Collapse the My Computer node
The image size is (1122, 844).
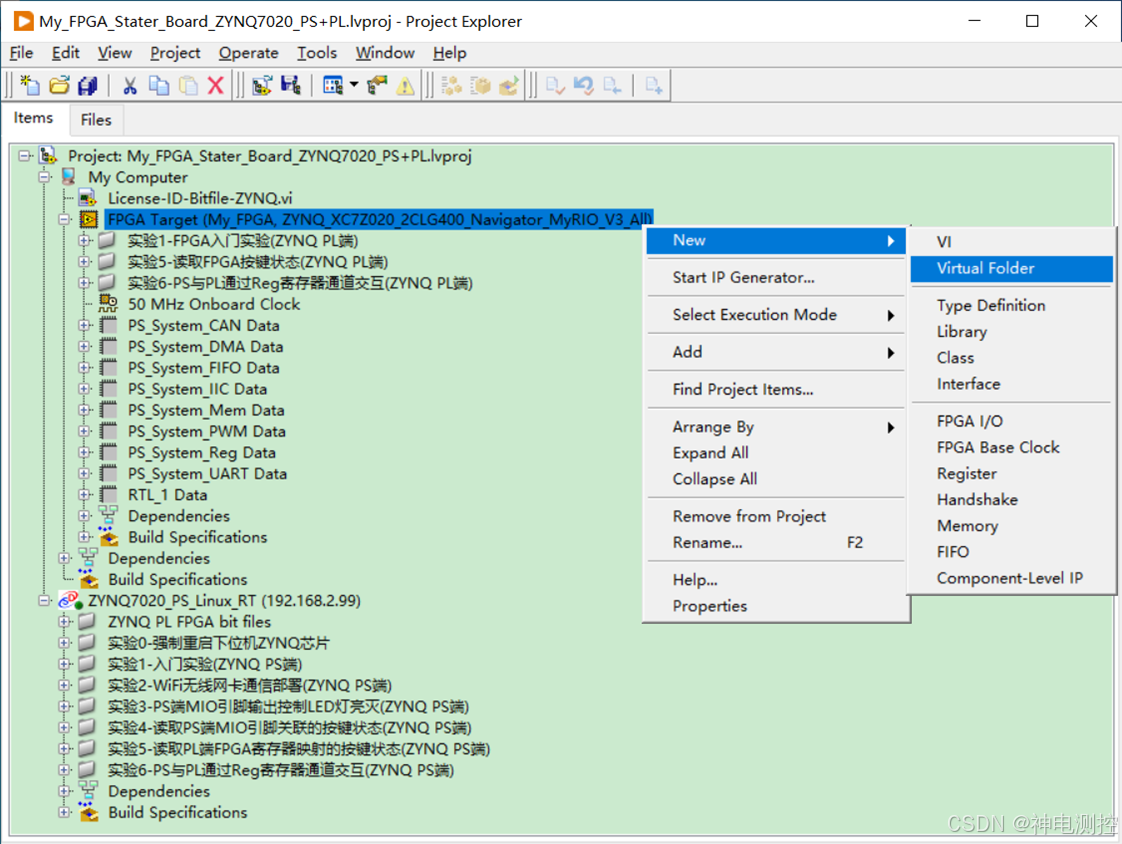44,177
